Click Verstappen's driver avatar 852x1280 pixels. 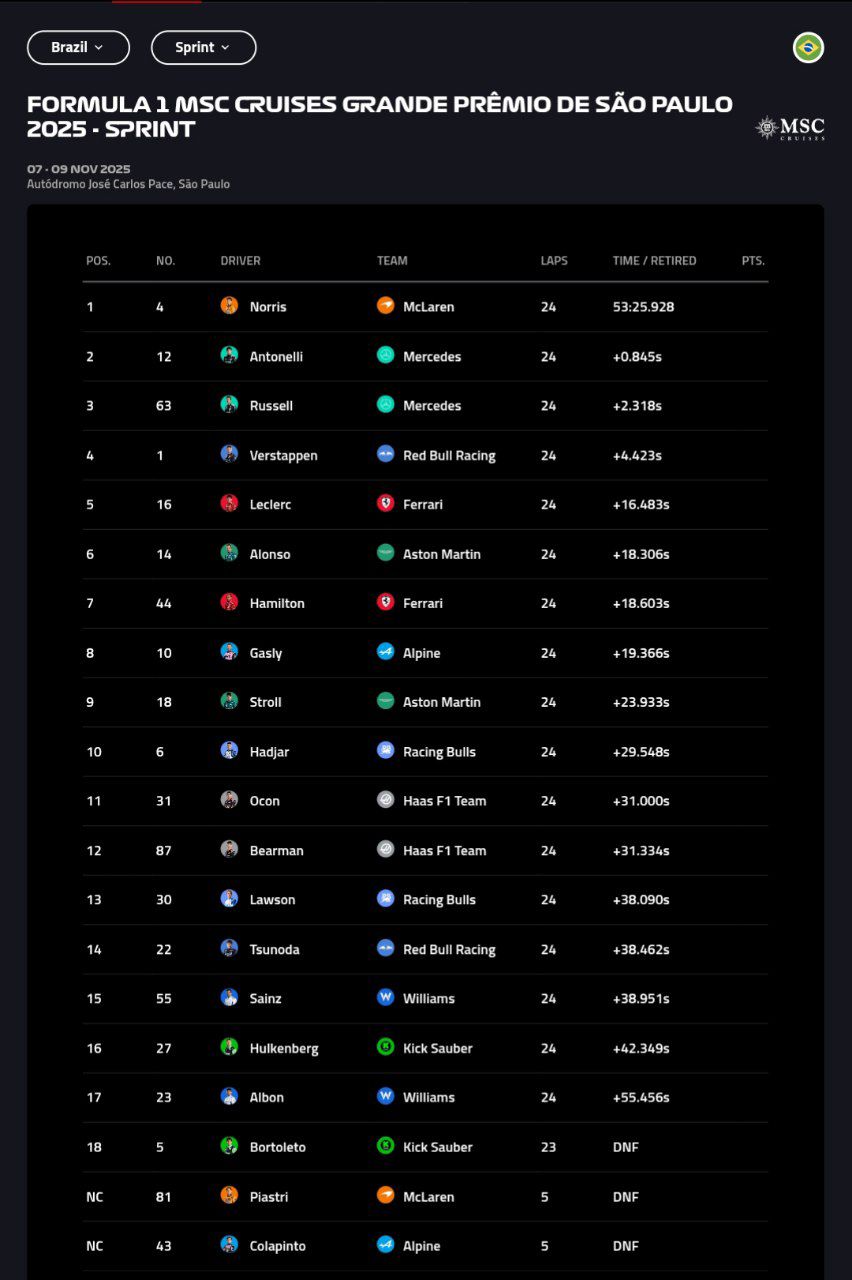[229, 455]
